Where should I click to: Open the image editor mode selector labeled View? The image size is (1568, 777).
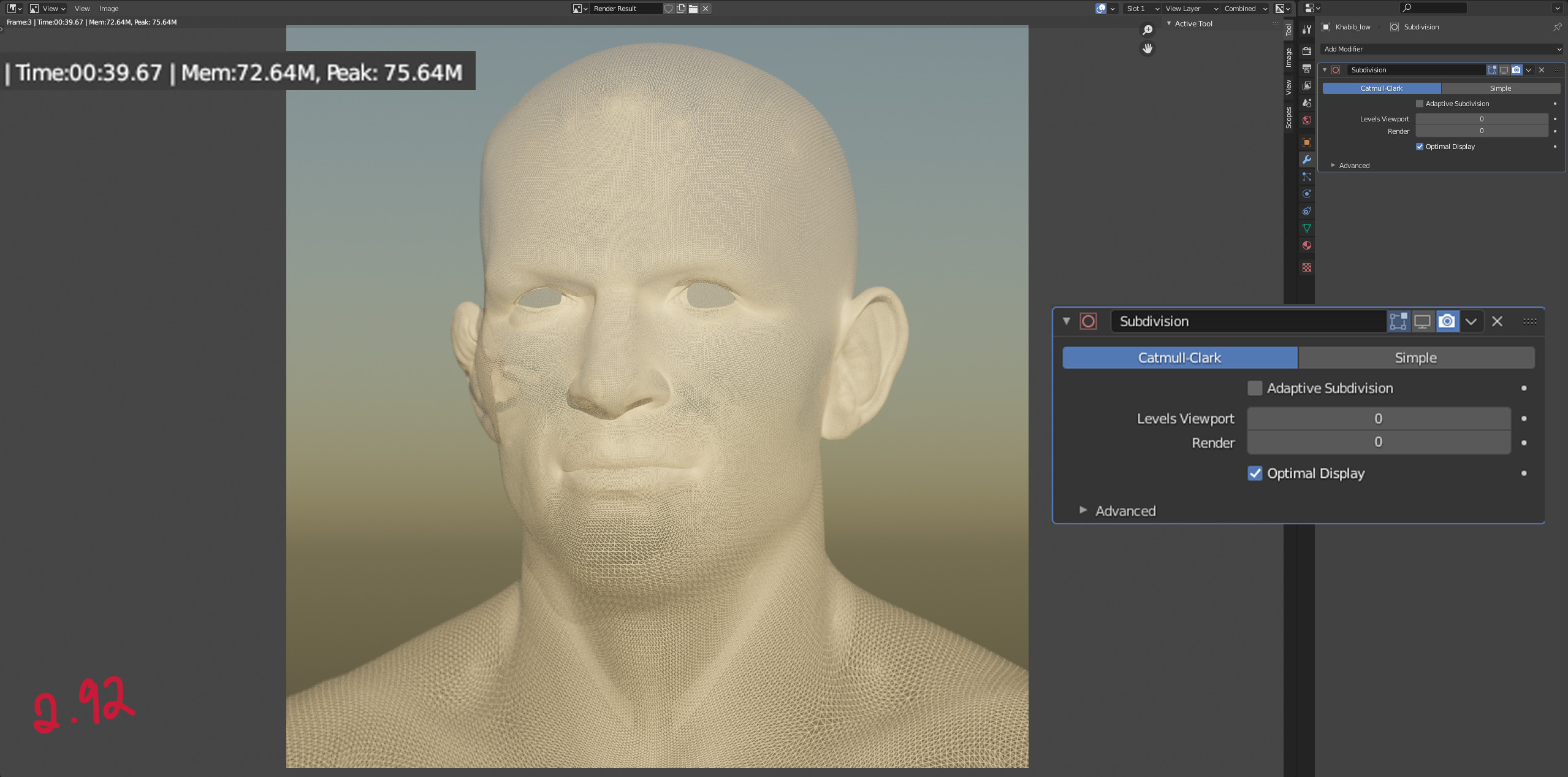[48, 9]
